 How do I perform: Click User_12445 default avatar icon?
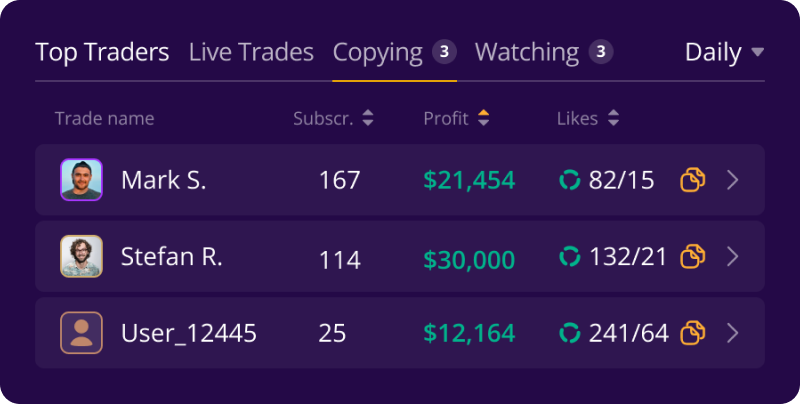tap(82, 333)
